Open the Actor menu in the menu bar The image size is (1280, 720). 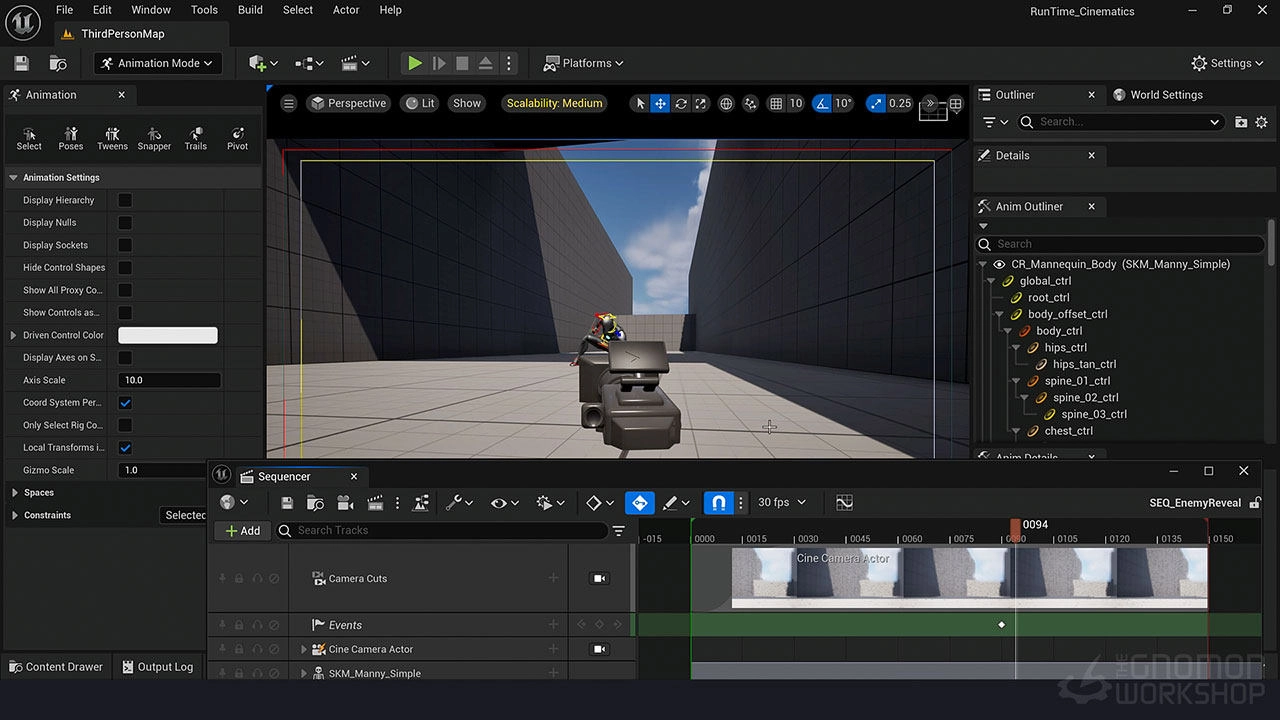point(346,9)
